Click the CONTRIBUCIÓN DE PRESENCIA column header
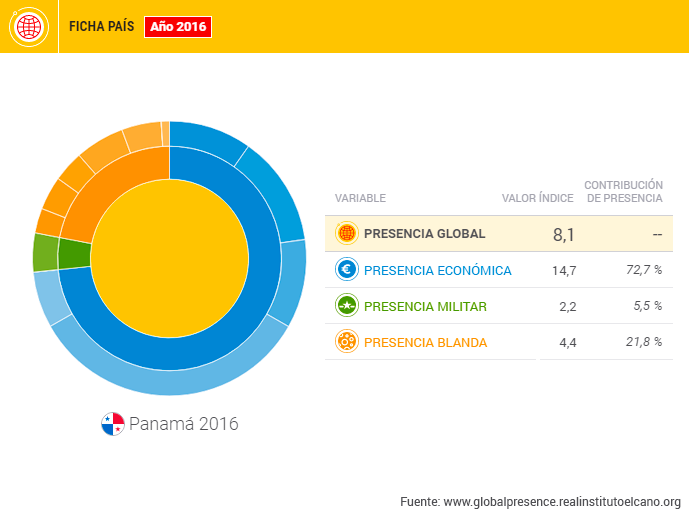The width and height of the screenshot is (689, 517). coord(624,191)
